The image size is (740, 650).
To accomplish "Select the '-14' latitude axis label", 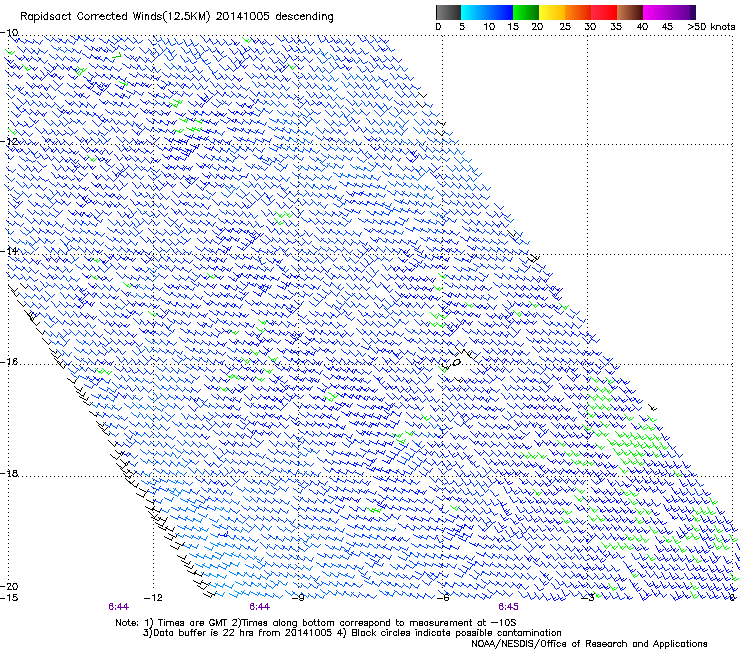I will [x=9, y=251].
